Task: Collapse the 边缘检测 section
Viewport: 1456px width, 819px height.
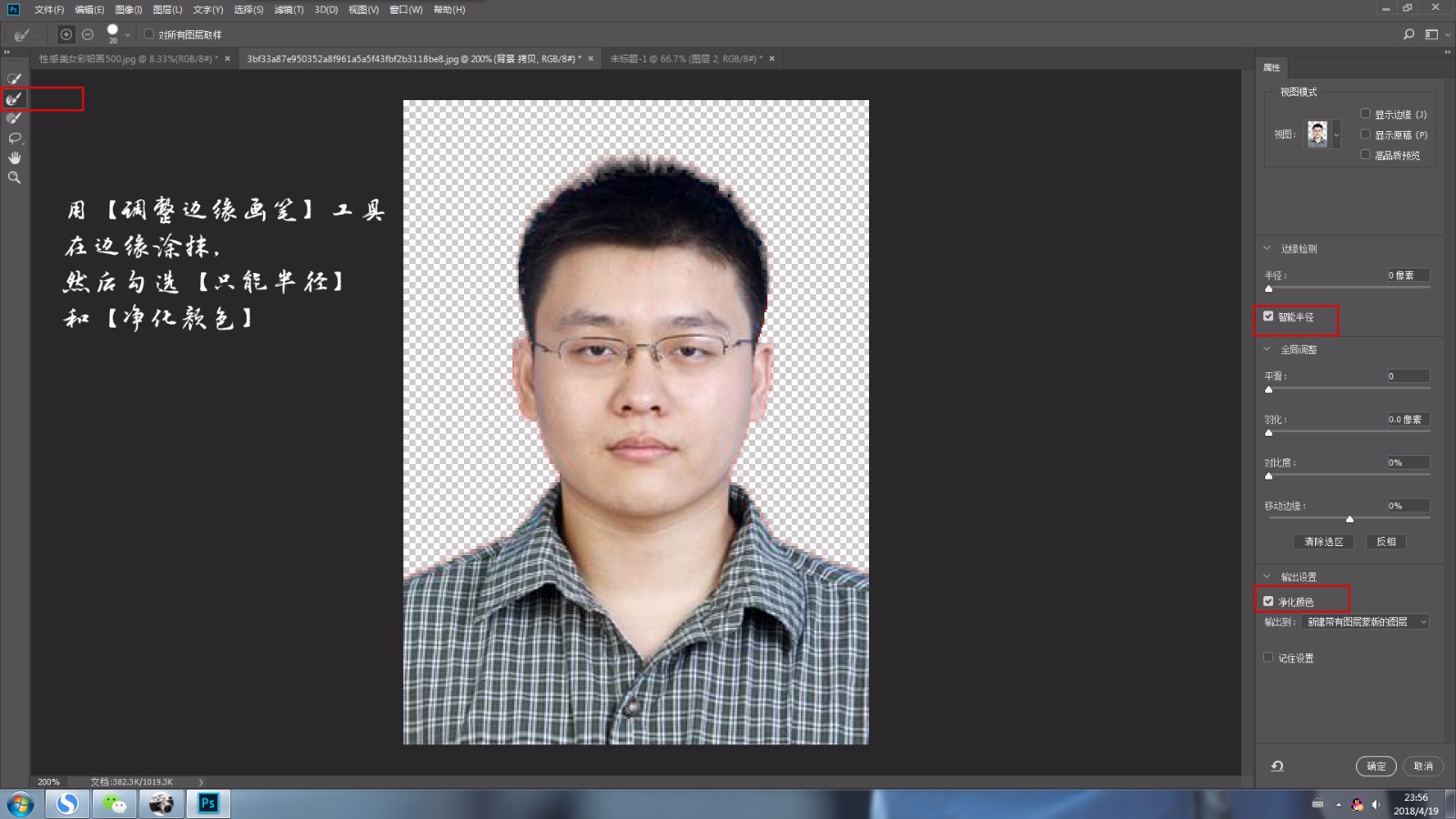Action: point(1267,248)
